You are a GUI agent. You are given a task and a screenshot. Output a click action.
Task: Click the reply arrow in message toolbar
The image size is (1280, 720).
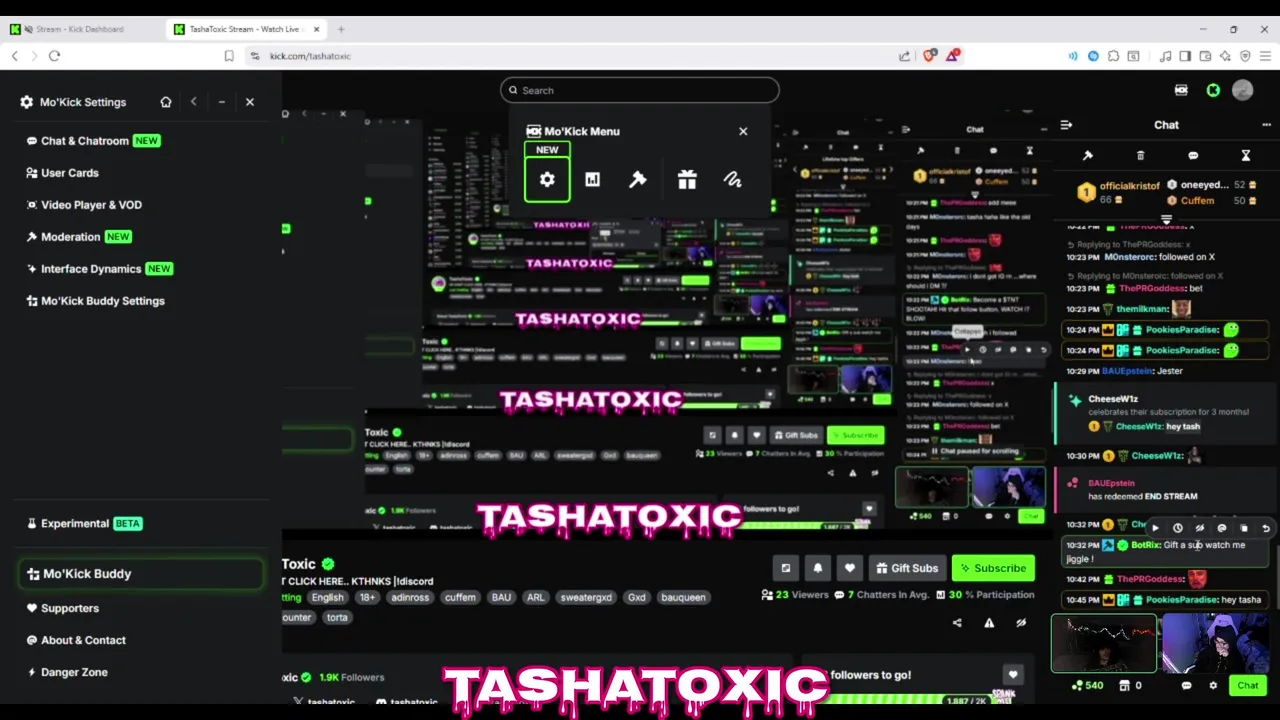pos(1266,528)
